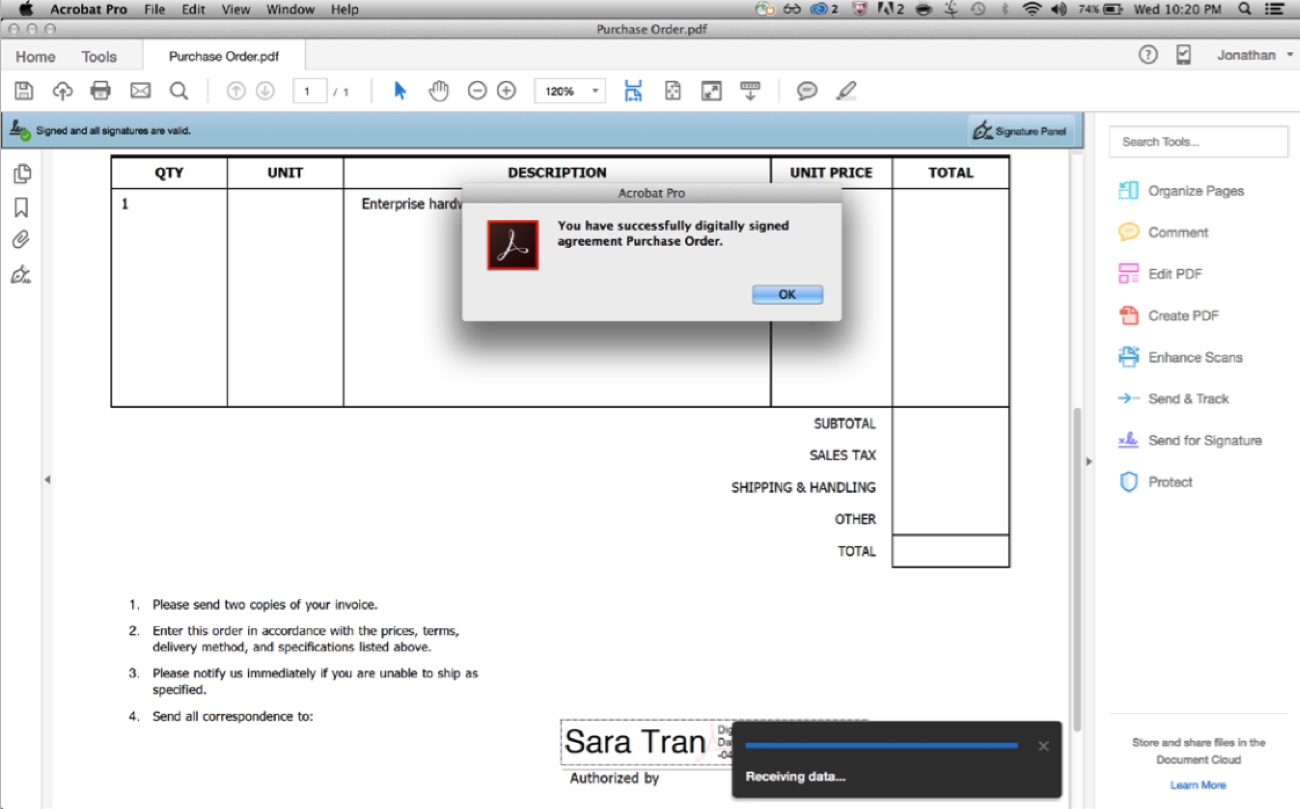The height and width of the screenshot is (809, 1300).
Task: Show the read mode toolbar icon
Action: tap(750, 91)
